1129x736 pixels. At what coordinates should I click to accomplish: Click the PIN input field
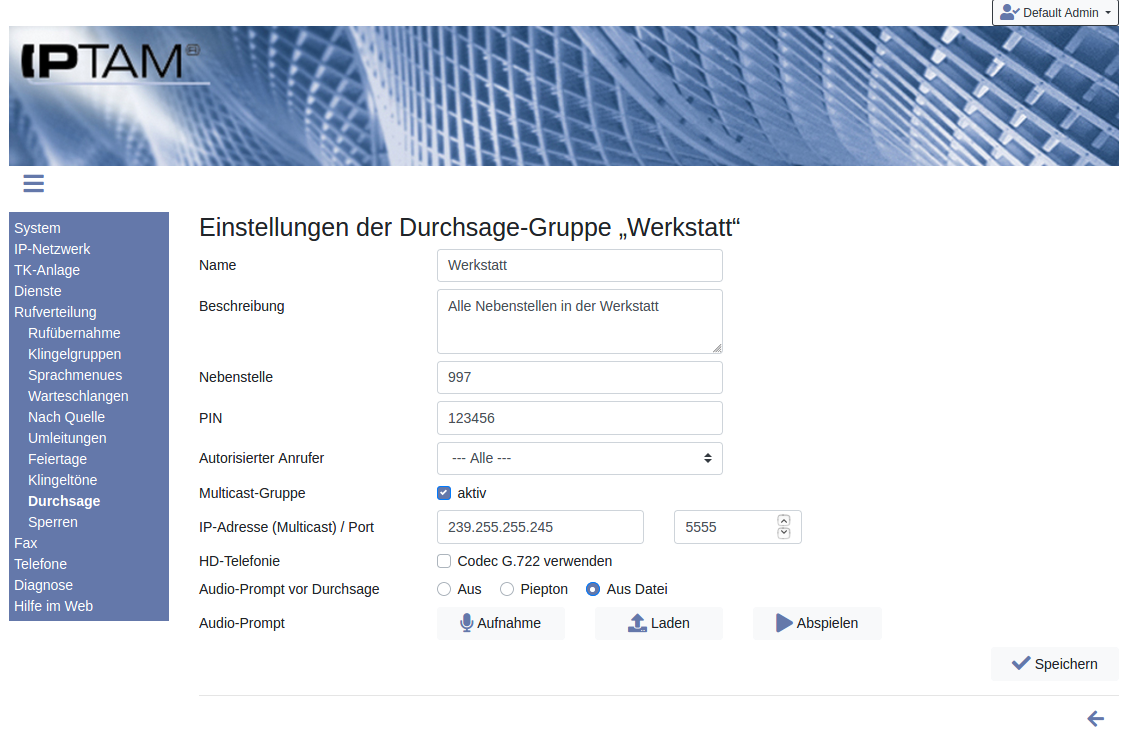[579, 418]
